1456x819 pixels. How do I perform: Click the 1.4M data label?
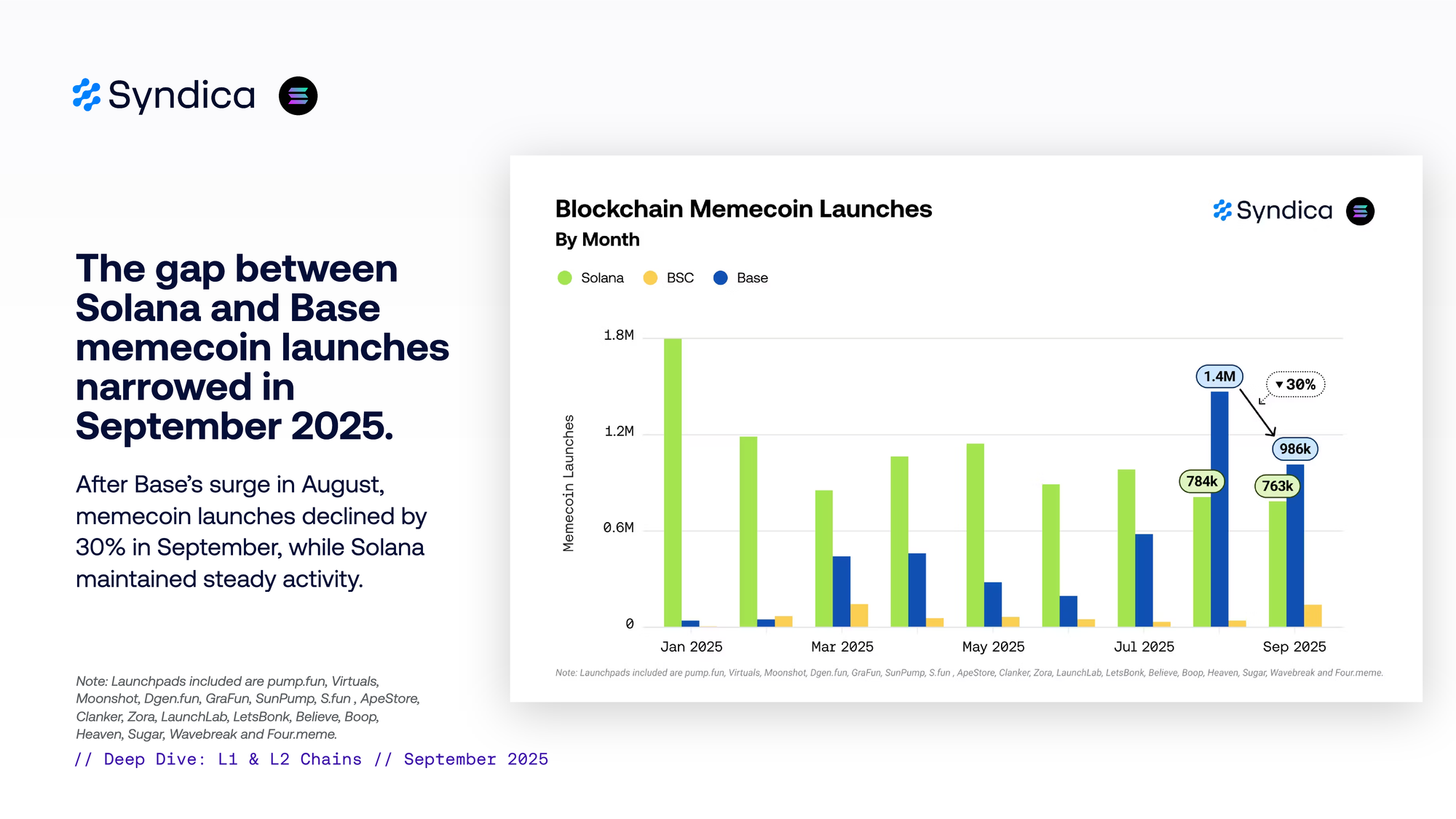(1219, 376)
